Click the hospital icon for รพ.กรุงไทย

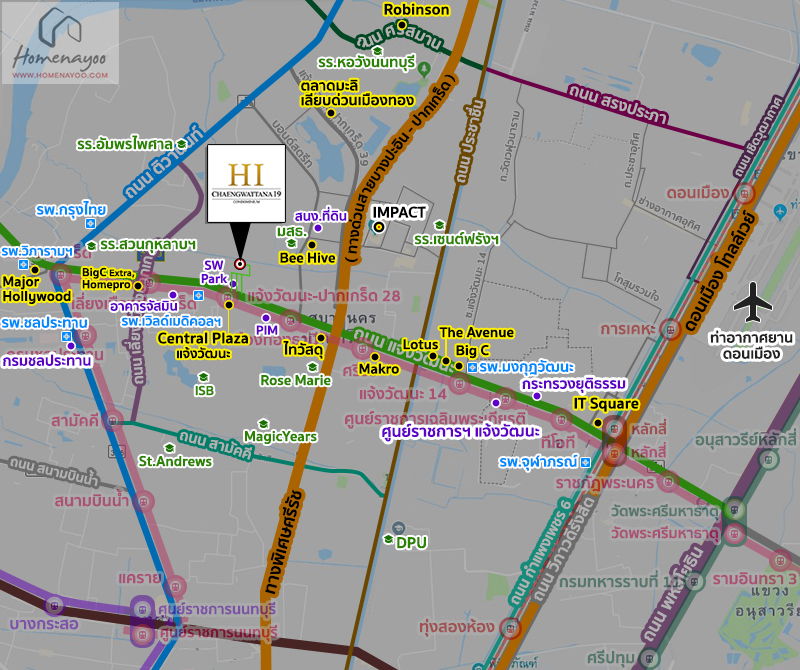[90, 224]
